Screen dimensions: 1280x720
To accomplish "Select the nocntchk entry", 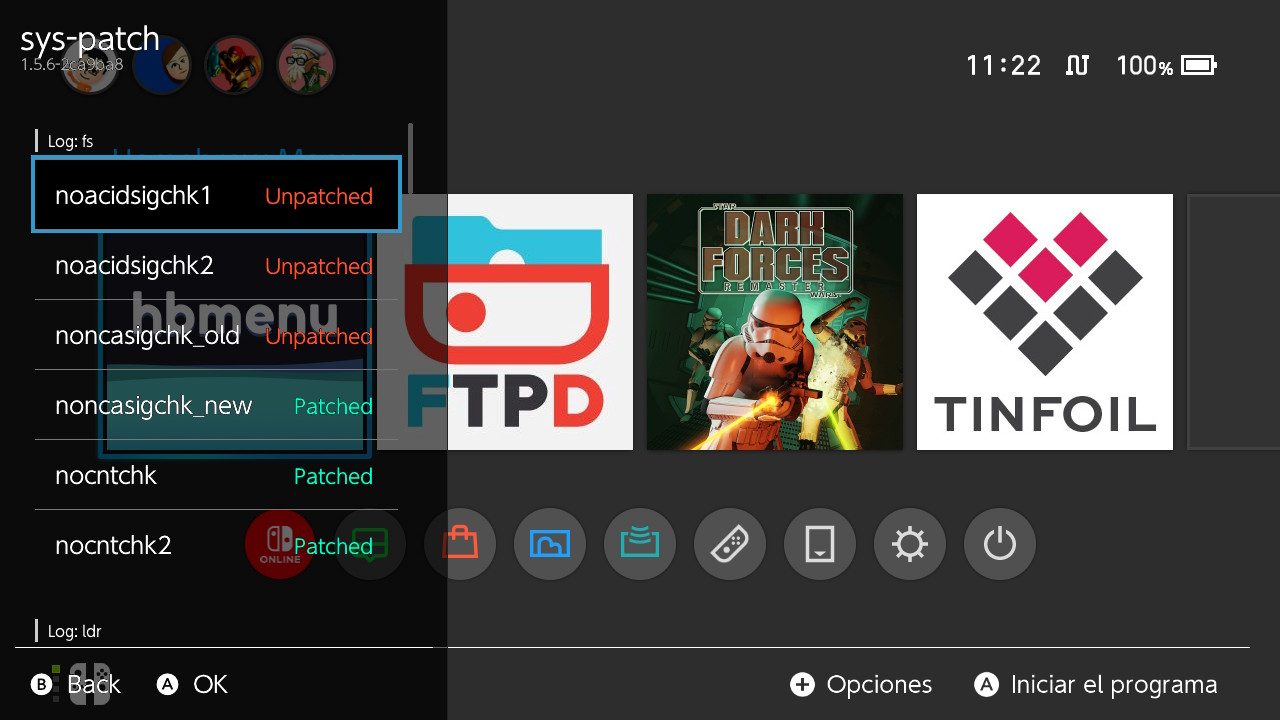I will pyautogui.click(x=216, y=476).
